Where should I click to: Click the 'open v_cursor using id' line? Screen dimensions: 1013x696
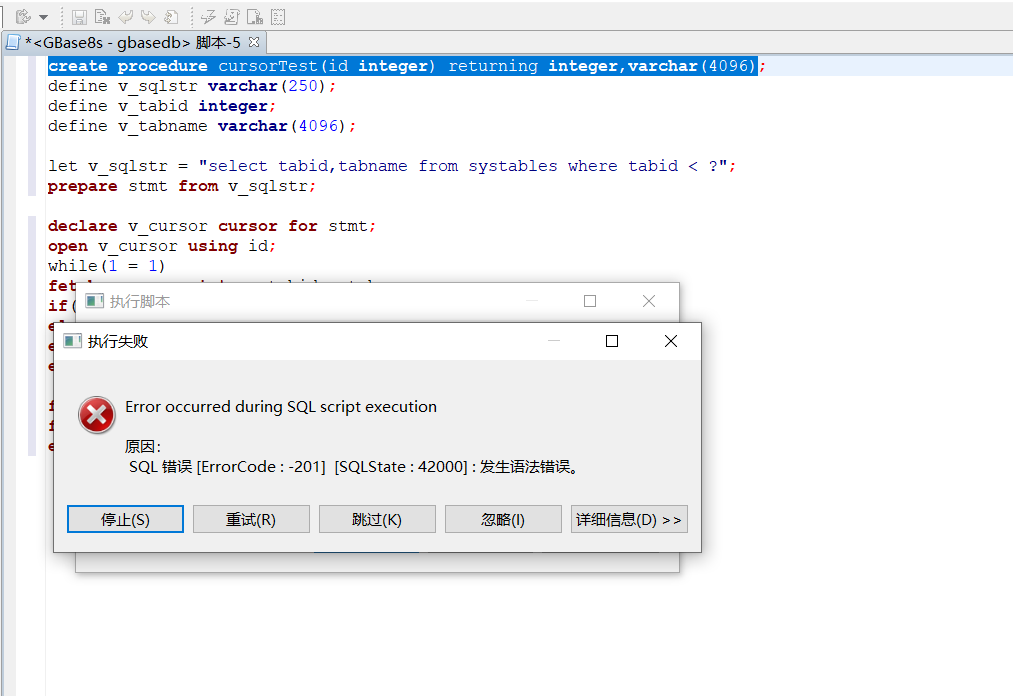tap(162, 246)
